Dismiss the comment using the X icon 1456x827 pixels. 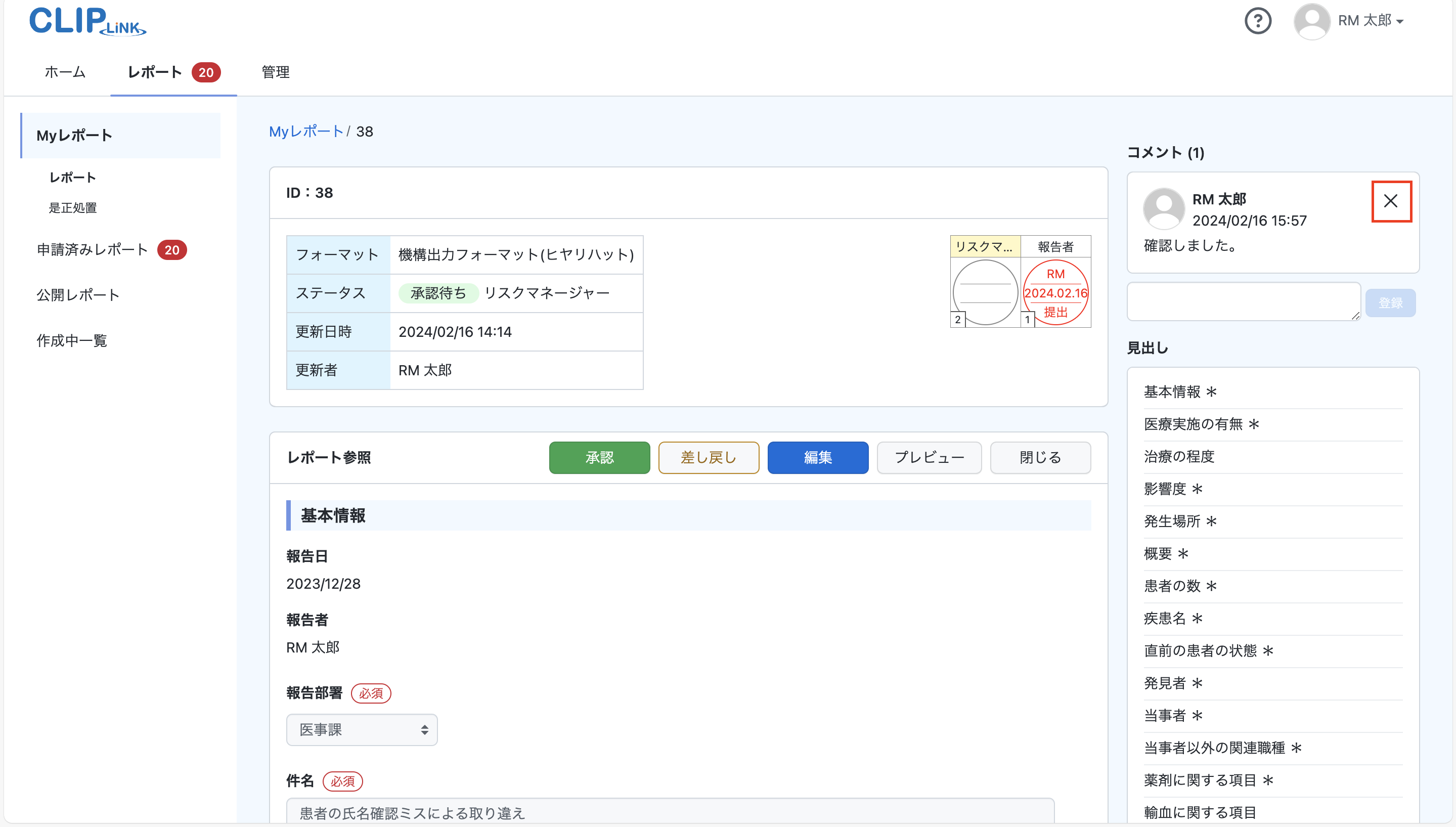tap(1391, 201)
